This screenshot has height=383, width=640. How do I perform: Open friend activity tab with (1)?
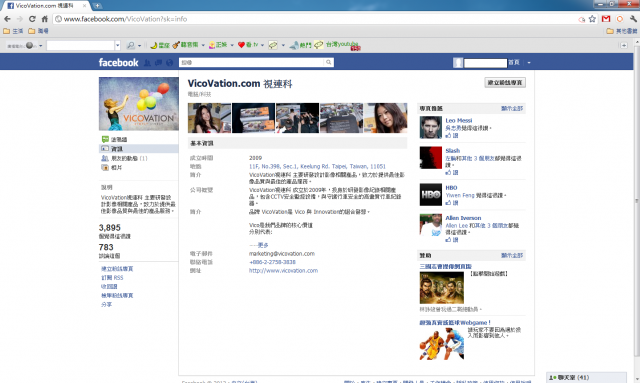[x=124, y=158]
